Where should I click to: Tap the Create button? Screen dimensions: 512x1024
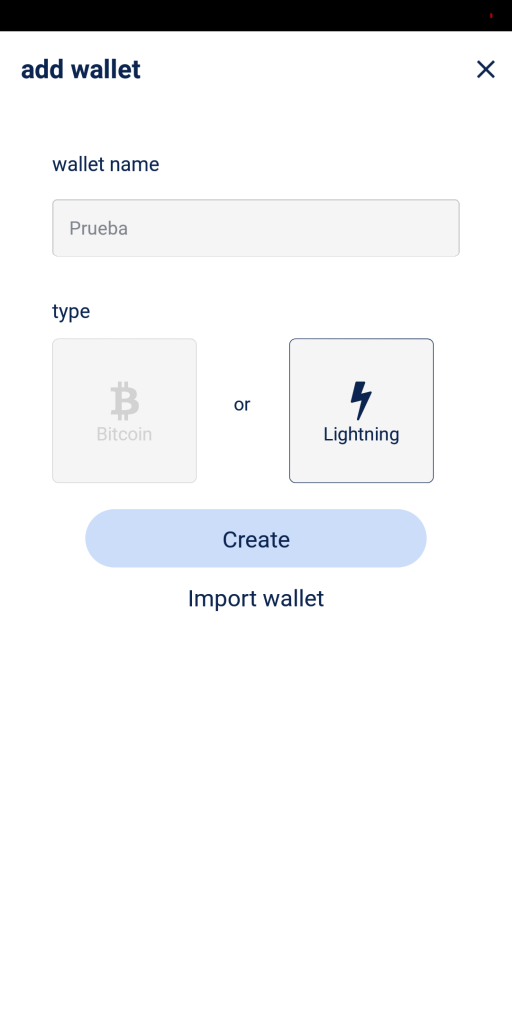256,538
